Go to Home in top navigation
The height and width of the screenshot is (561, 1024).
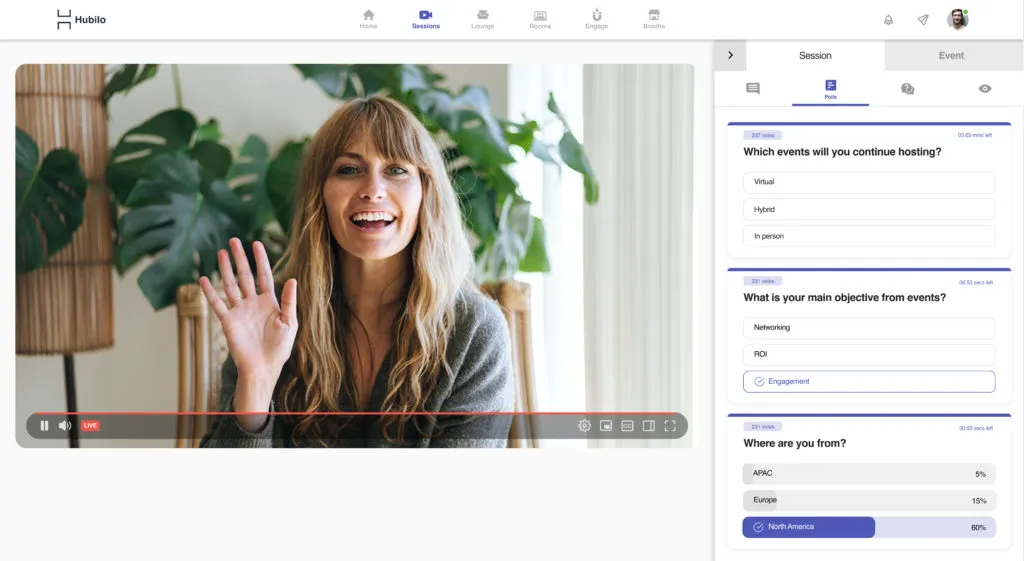tap(368, 19)
